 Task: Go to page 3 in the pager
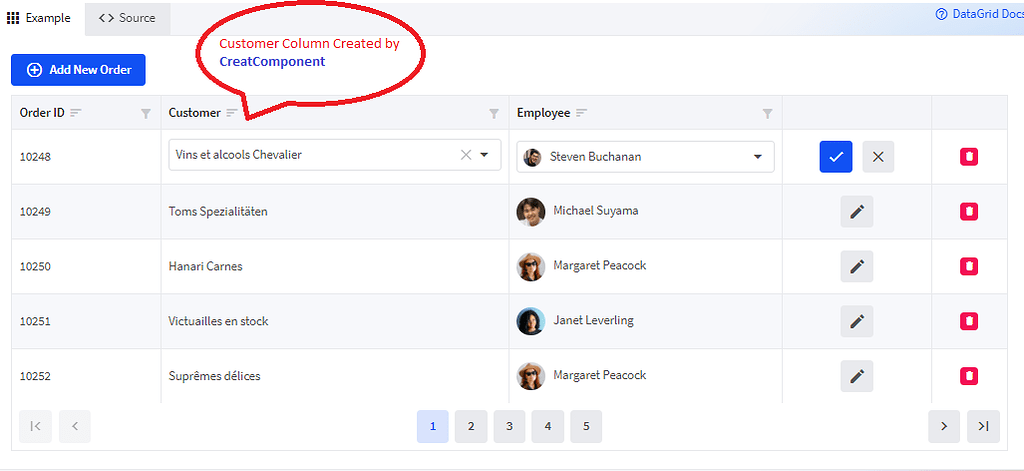(x=509, y=427)
